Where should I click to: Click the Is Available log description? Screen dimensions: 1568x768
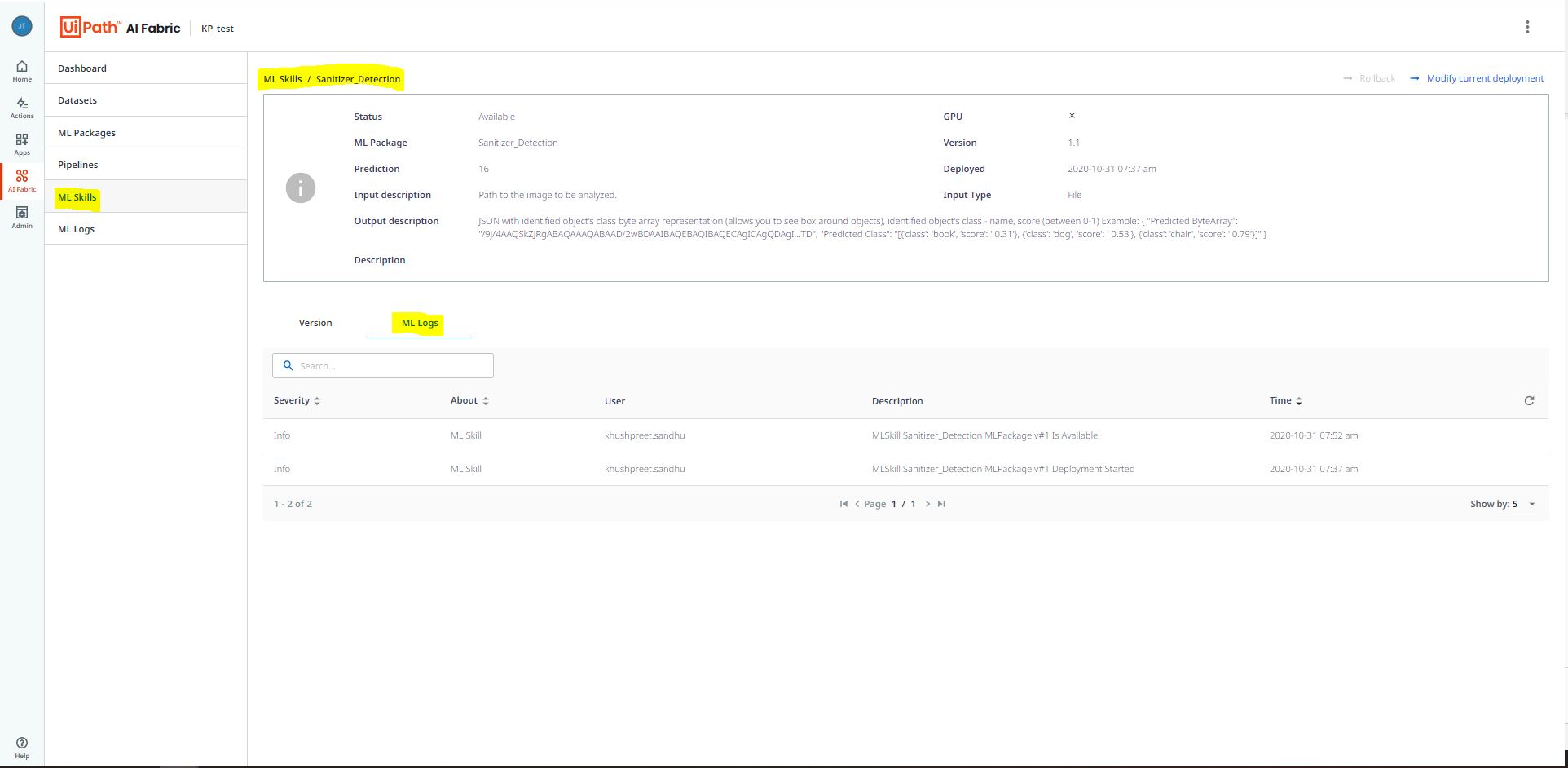pyautogui.click(x=984, y=435)
